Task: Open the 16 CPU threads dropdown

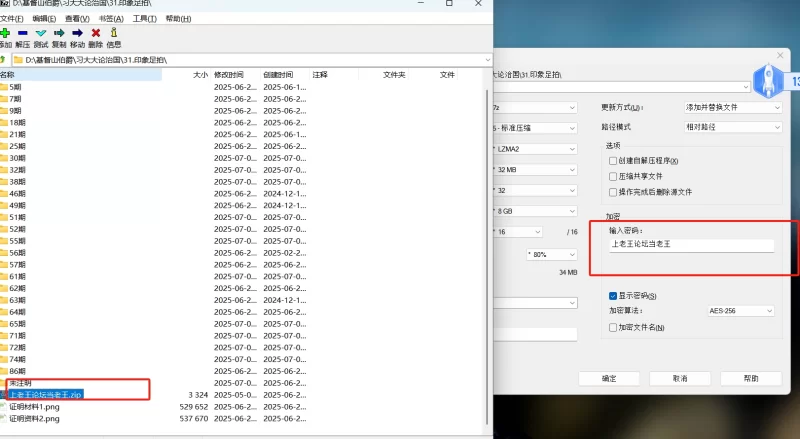Action: tap(517, 232)
